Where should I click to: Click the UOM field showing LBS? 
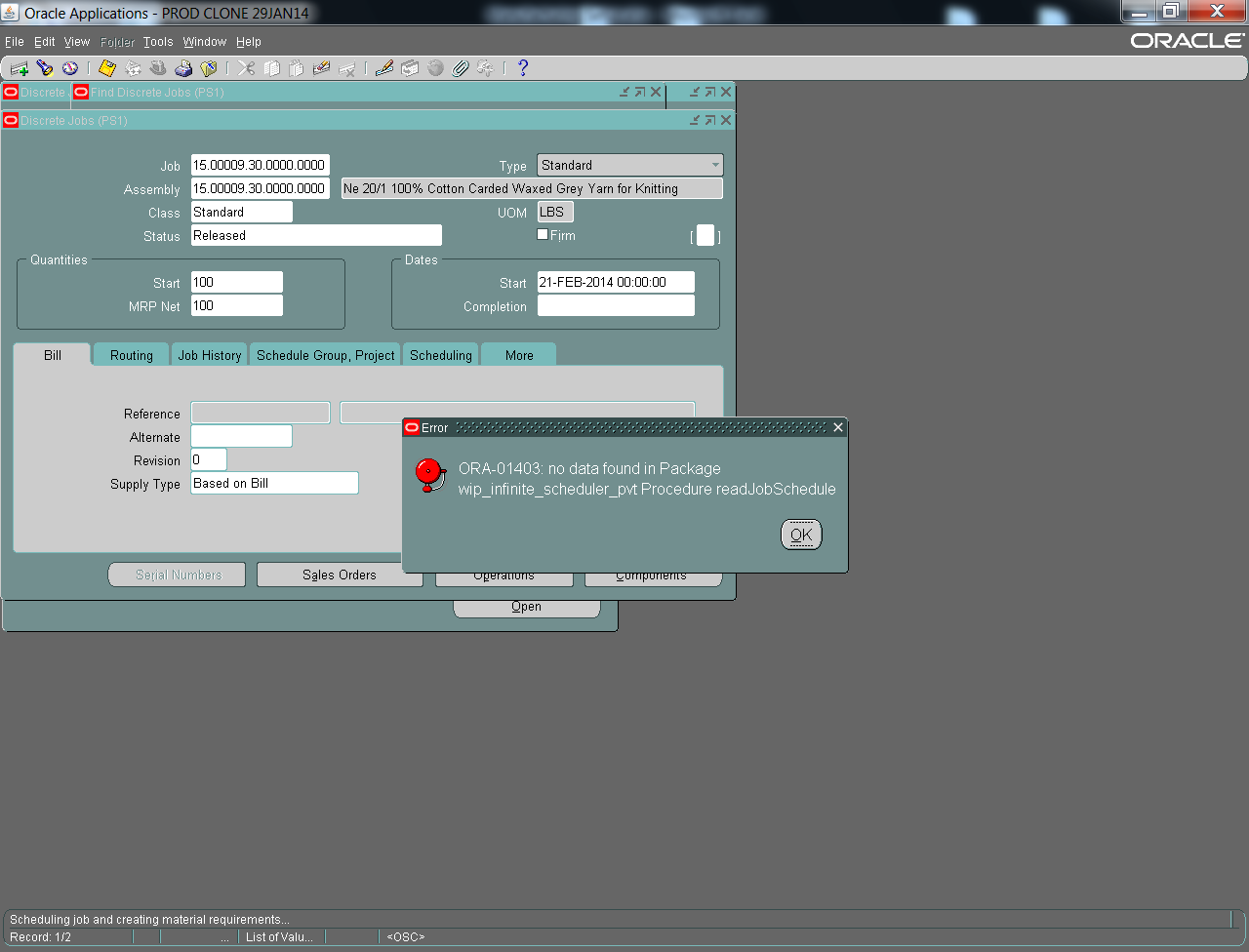(555, 212)
